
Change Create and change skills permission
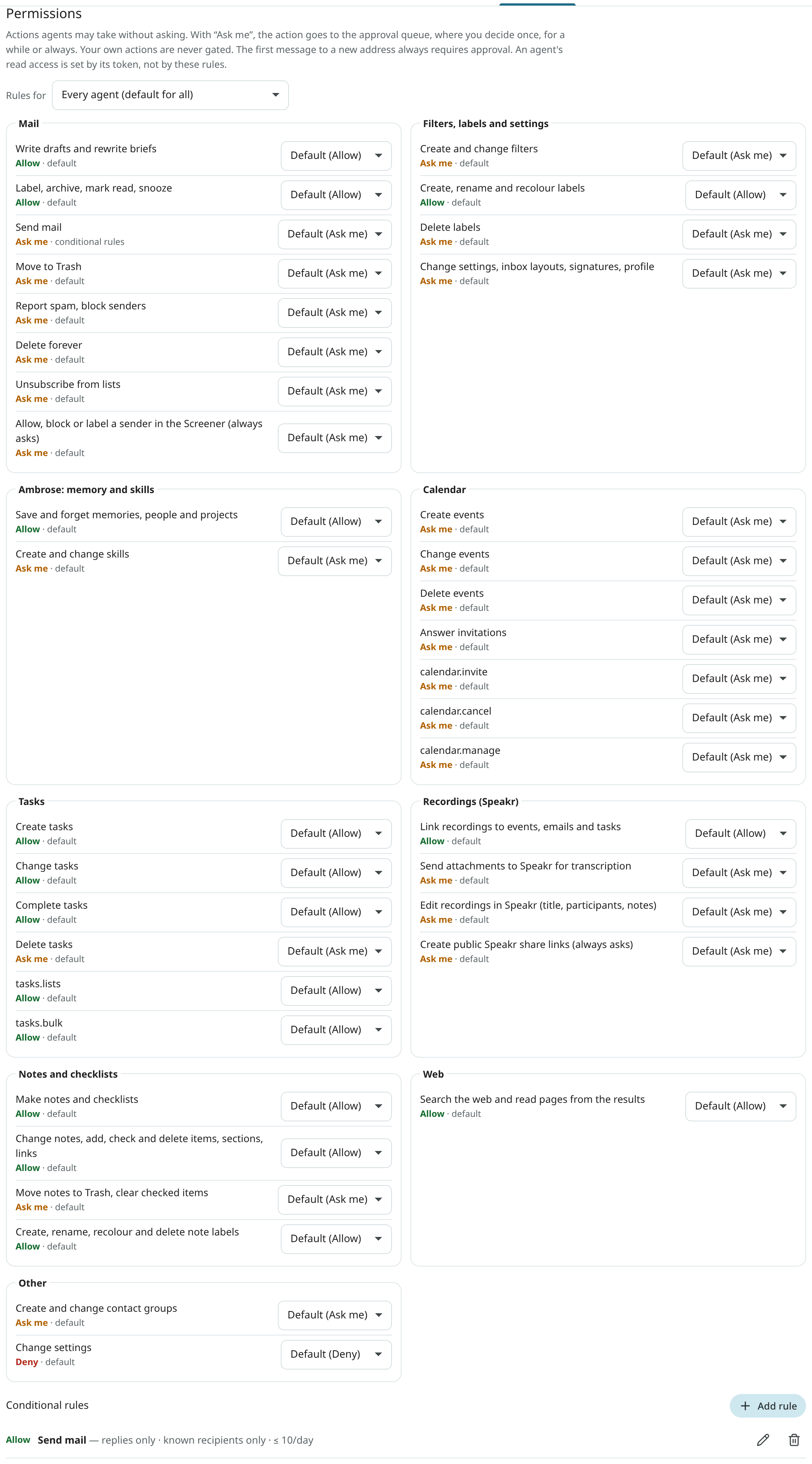coord(335,561)
